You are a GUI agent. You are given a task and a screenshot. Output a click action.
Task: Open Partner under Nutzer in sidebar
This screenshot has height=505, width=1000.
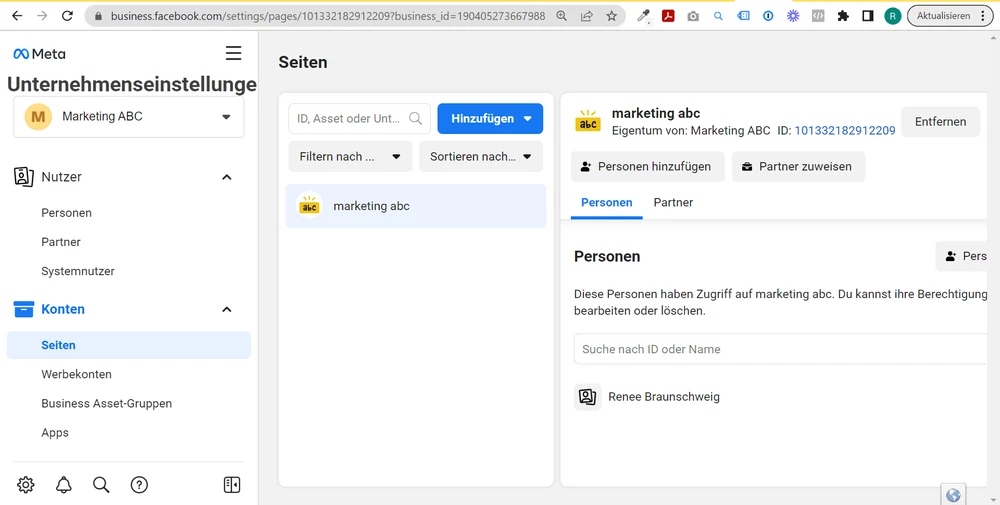point(61,242)
